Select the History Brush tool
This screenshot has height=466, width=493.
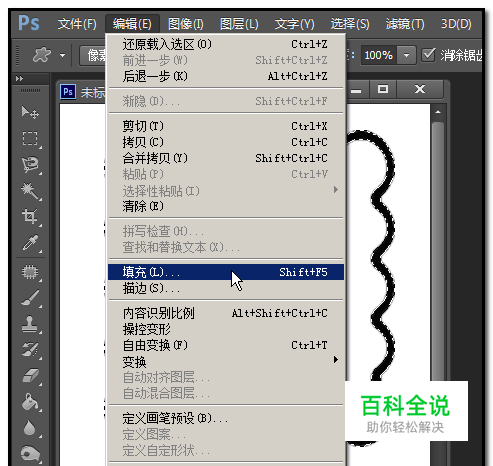point(30,350)
